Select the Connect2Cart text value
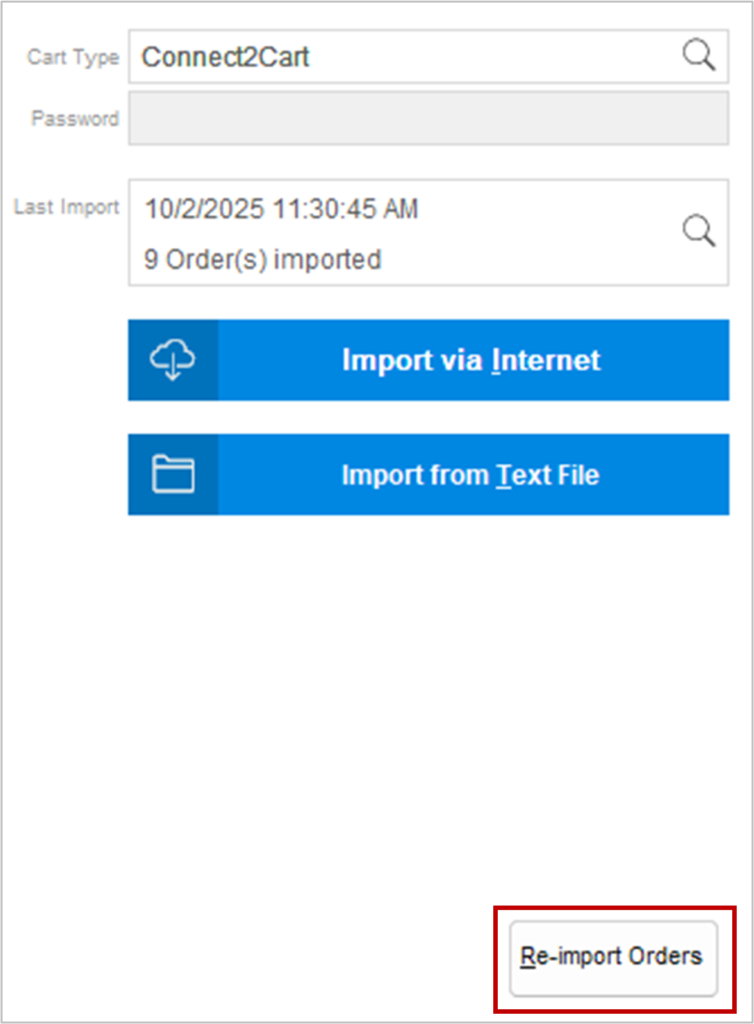The height and width of the screenshot is (1024, 754). click(225, 57)
